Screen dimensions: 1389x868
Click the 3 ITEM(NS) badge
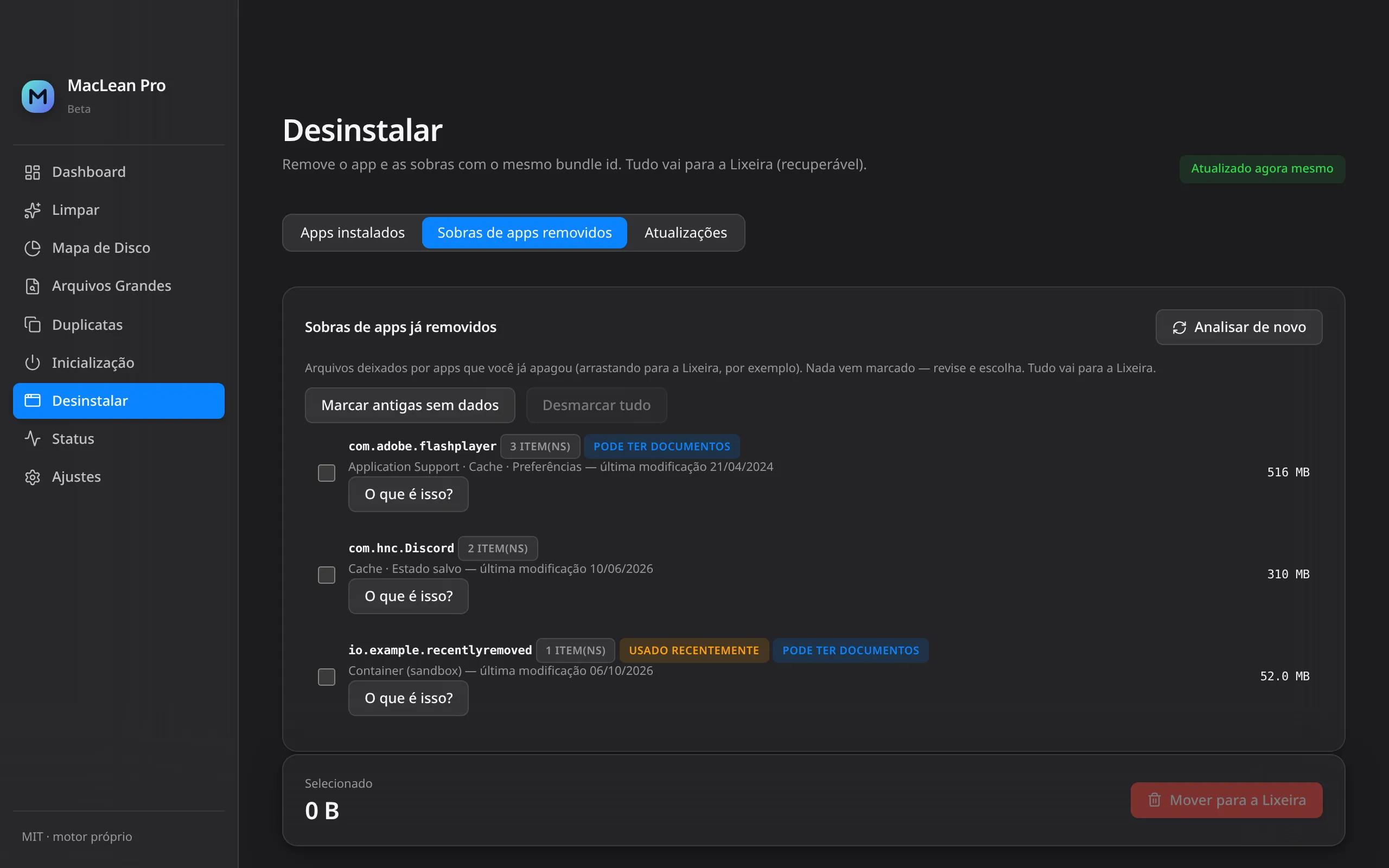pos(540,446)
